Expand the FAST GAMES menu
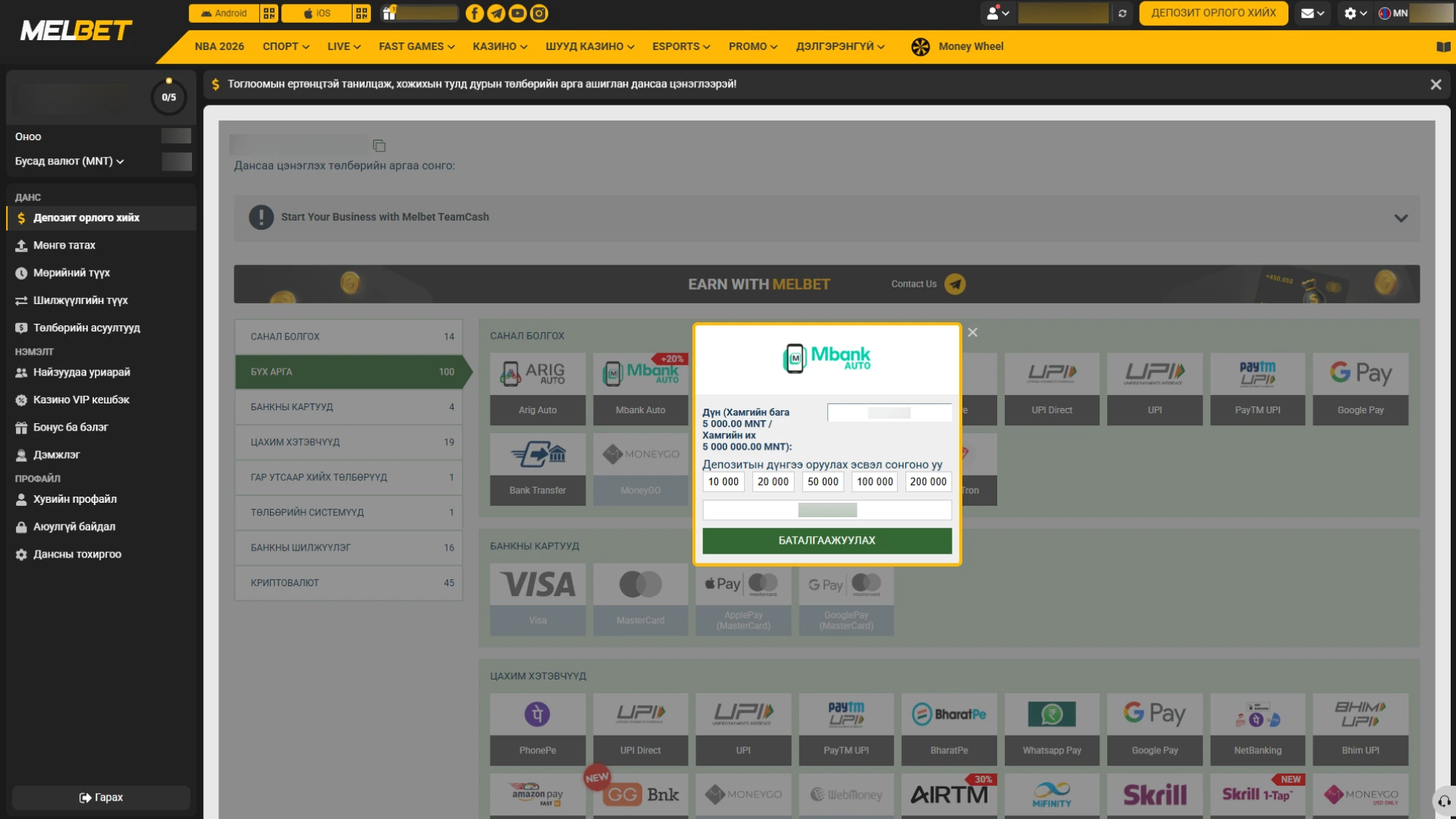Image resolution: width=1456 pixels, height=819 pixels. click(416, 46)
